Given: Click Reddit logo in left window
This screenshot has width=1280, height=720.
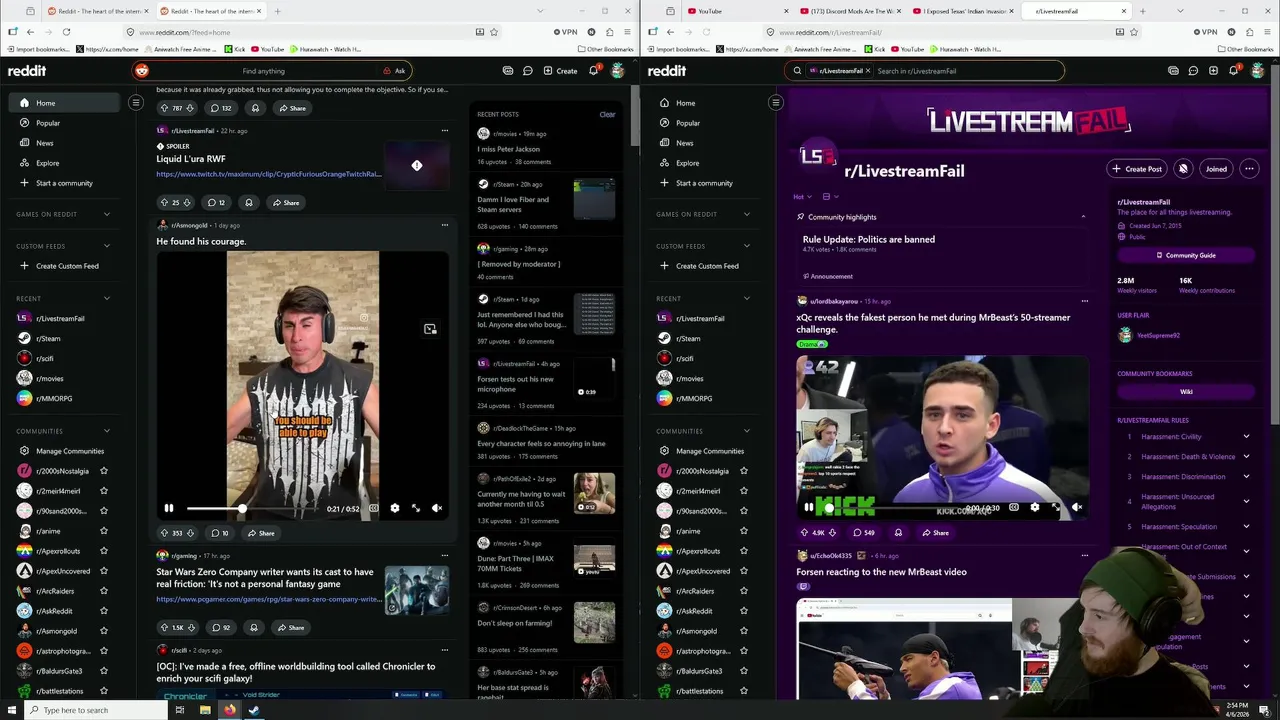Looking at the screenshot, I should (x=27, y=71).
